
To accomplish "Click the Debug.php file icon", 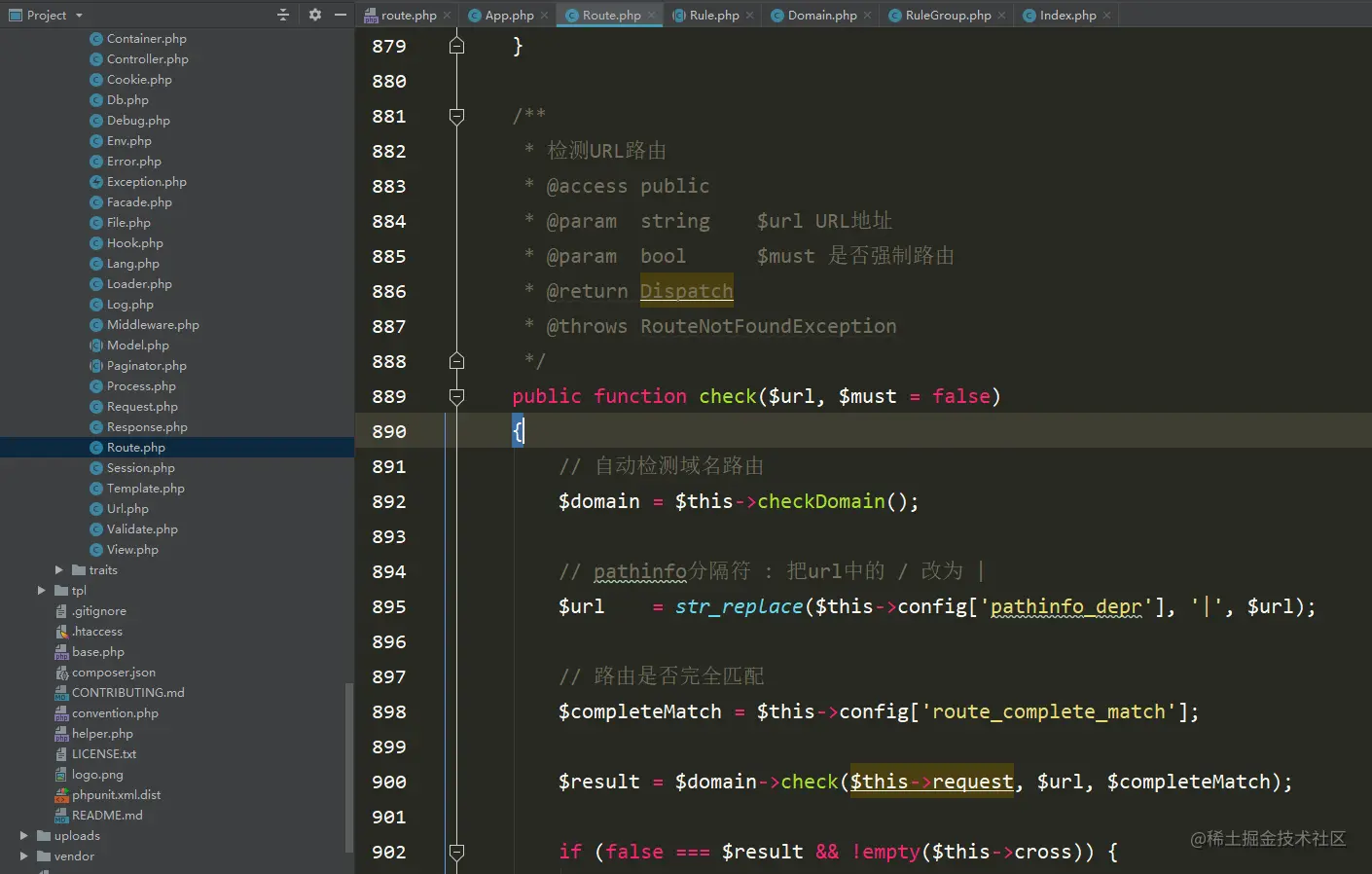I will pos(96,121).
